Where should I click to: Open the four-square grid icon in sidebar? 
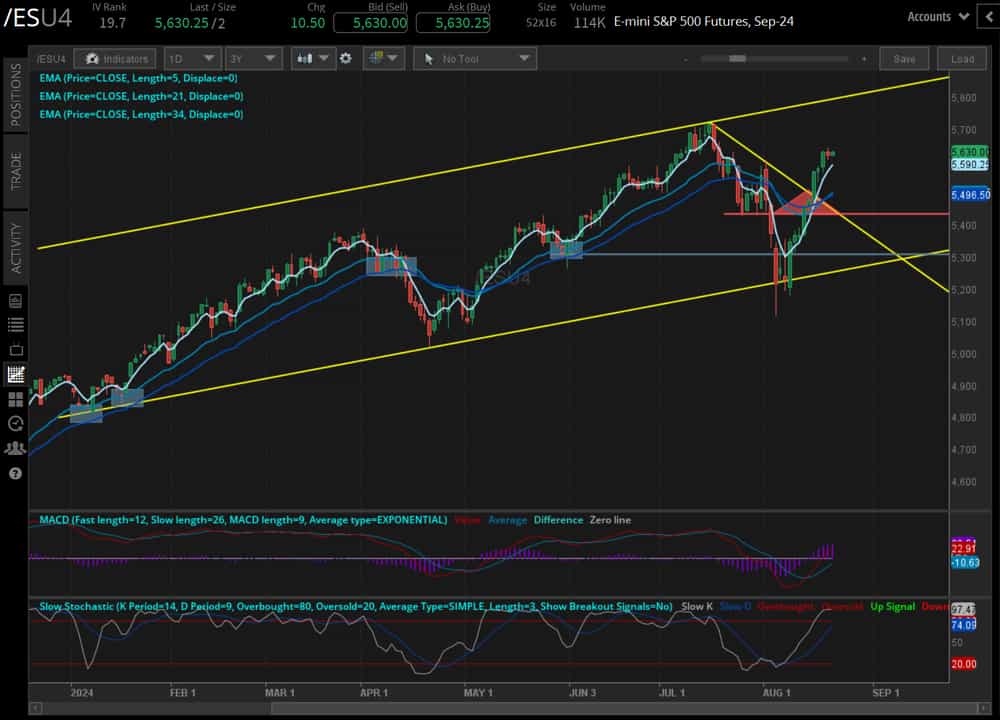click(15, 400)
